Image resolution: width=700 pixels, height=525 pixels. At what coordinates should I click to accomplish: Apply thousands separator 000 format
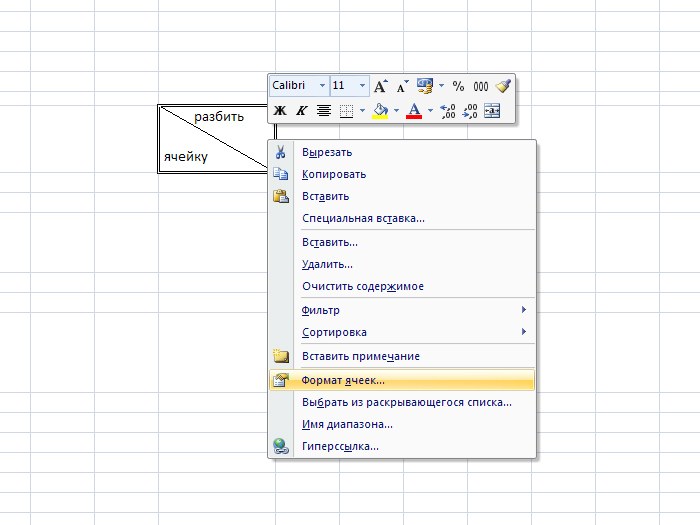pos(480,87)
